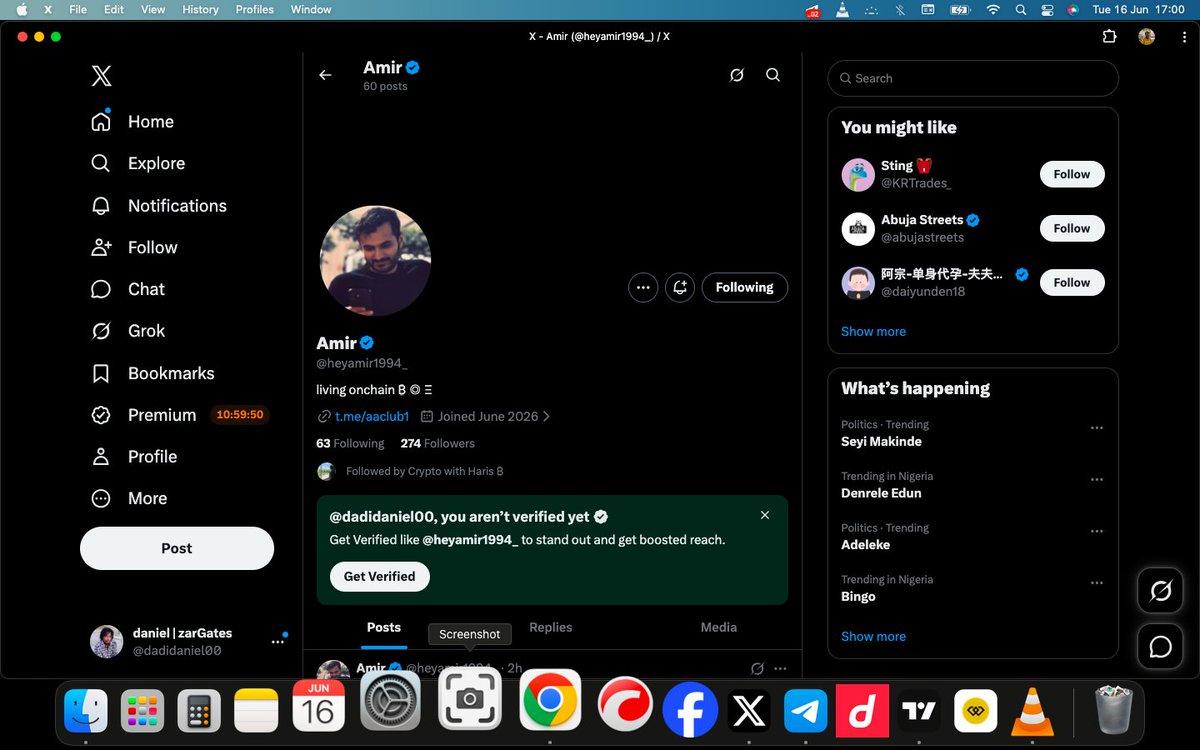Click the Following button on Amir's profile
This screenshot has width=1200, height=750.
pyautogui.click(x=745, y=287)
